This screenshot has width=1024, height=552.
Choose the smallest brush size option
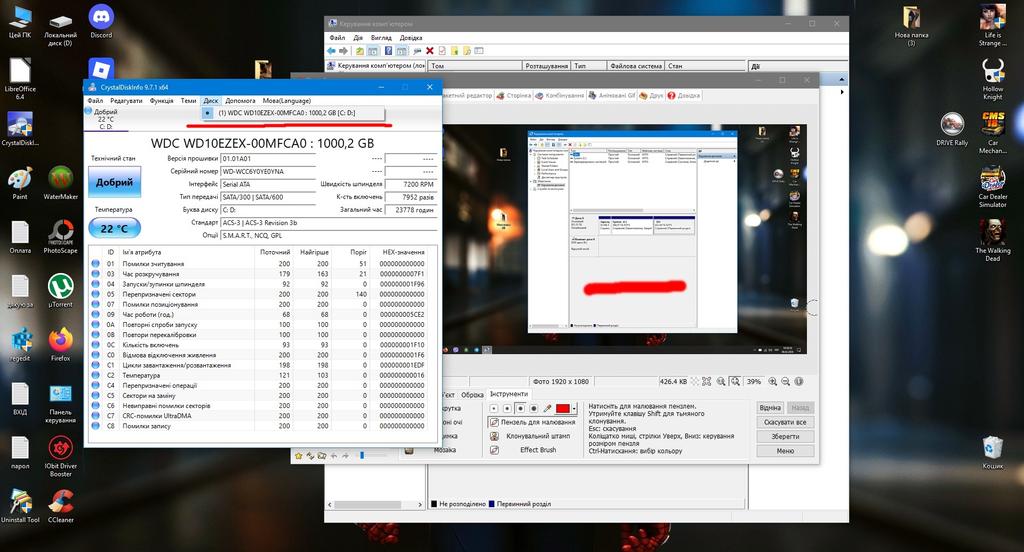[495, 408]
